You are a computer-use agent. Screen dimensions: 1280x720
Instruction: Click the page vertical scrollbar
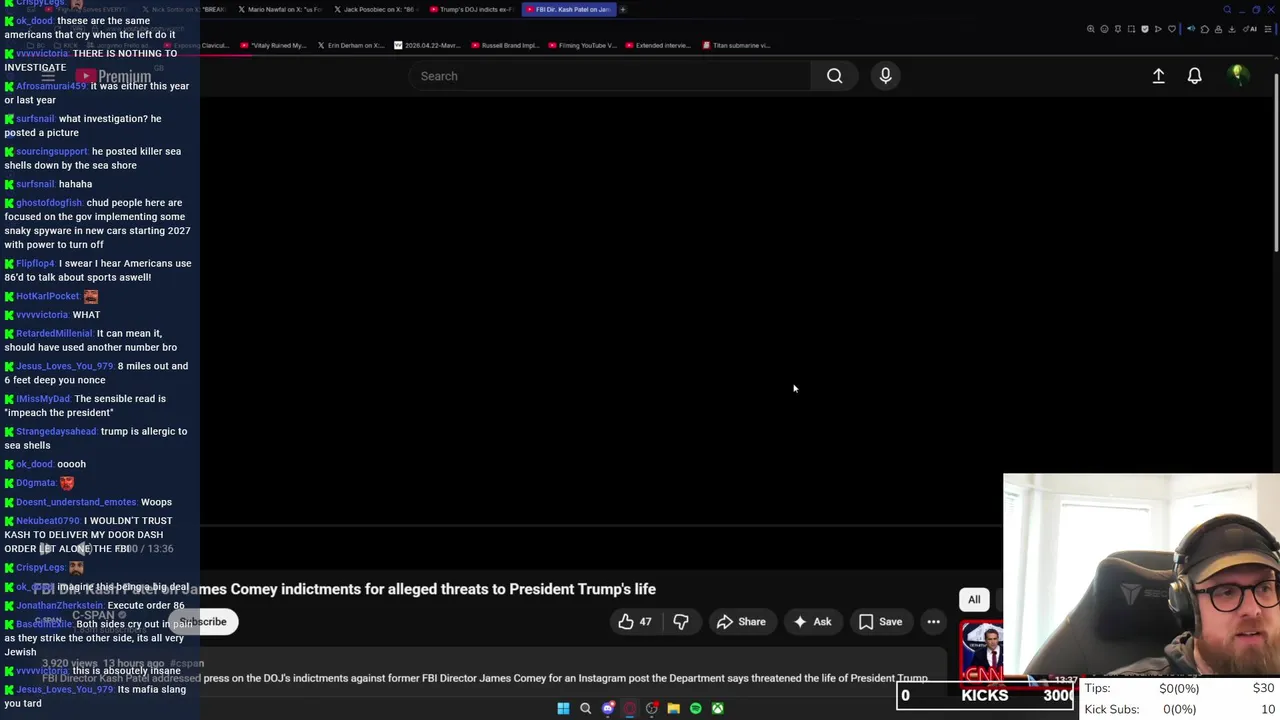point(1275,160)
